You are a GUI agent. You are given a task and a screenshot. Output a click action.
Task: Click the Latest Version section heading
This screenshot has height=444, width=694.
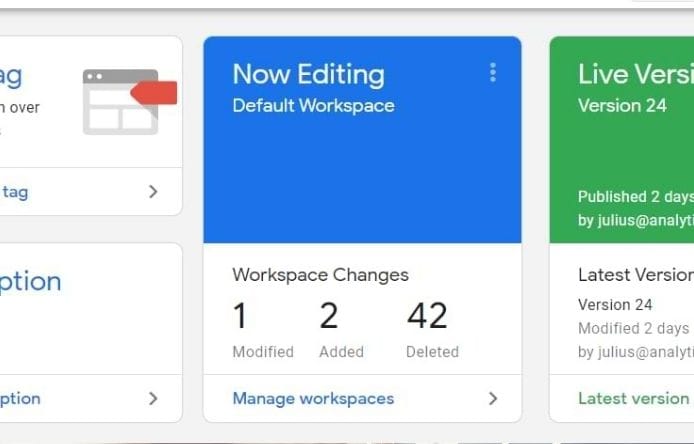(635, 275)
